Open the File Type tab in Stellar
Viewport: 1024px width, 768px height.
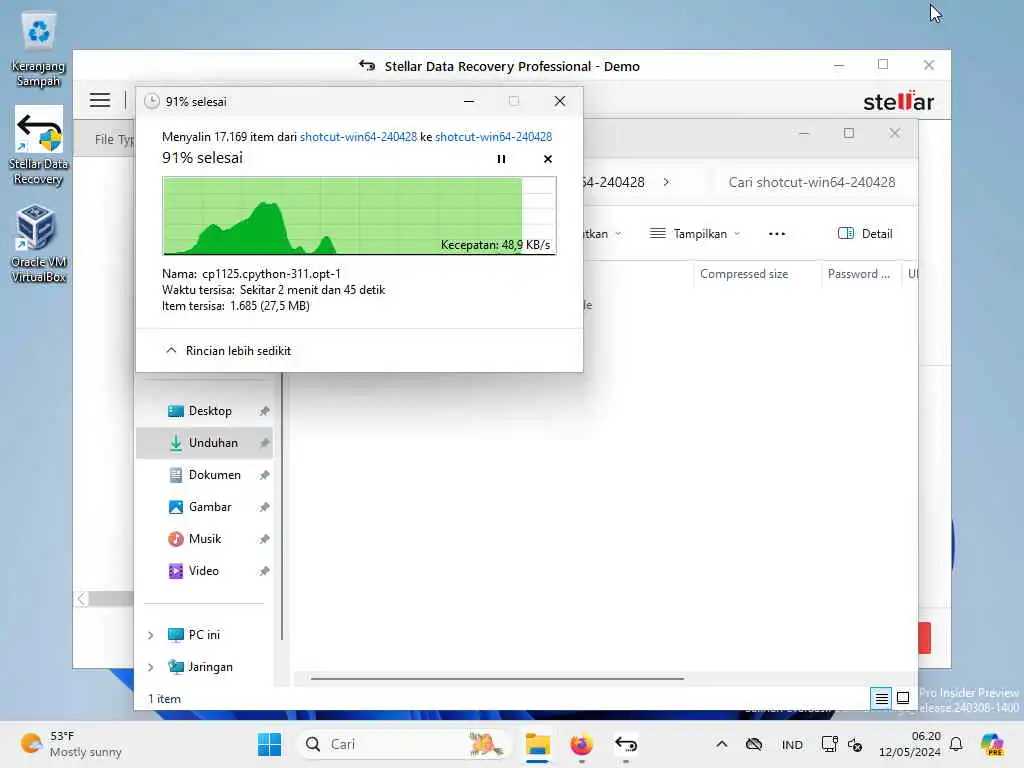click(114, 139)
